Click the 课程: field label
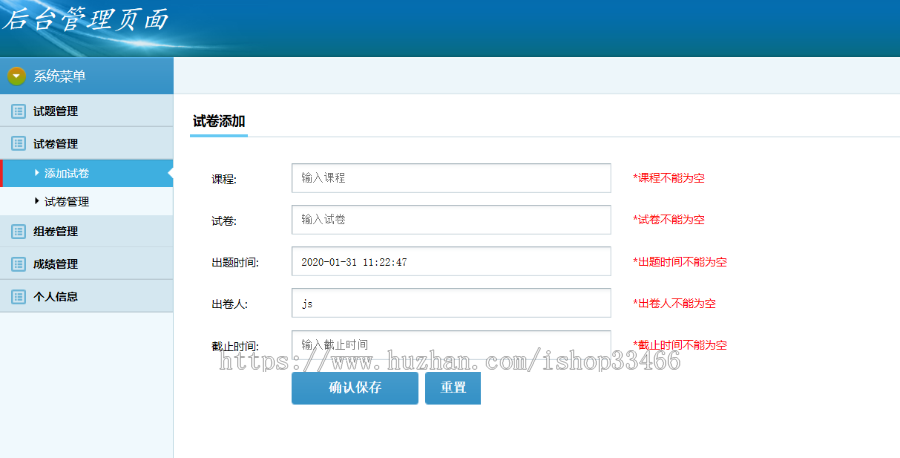900x458 pixels. click(x=224, y=179)
